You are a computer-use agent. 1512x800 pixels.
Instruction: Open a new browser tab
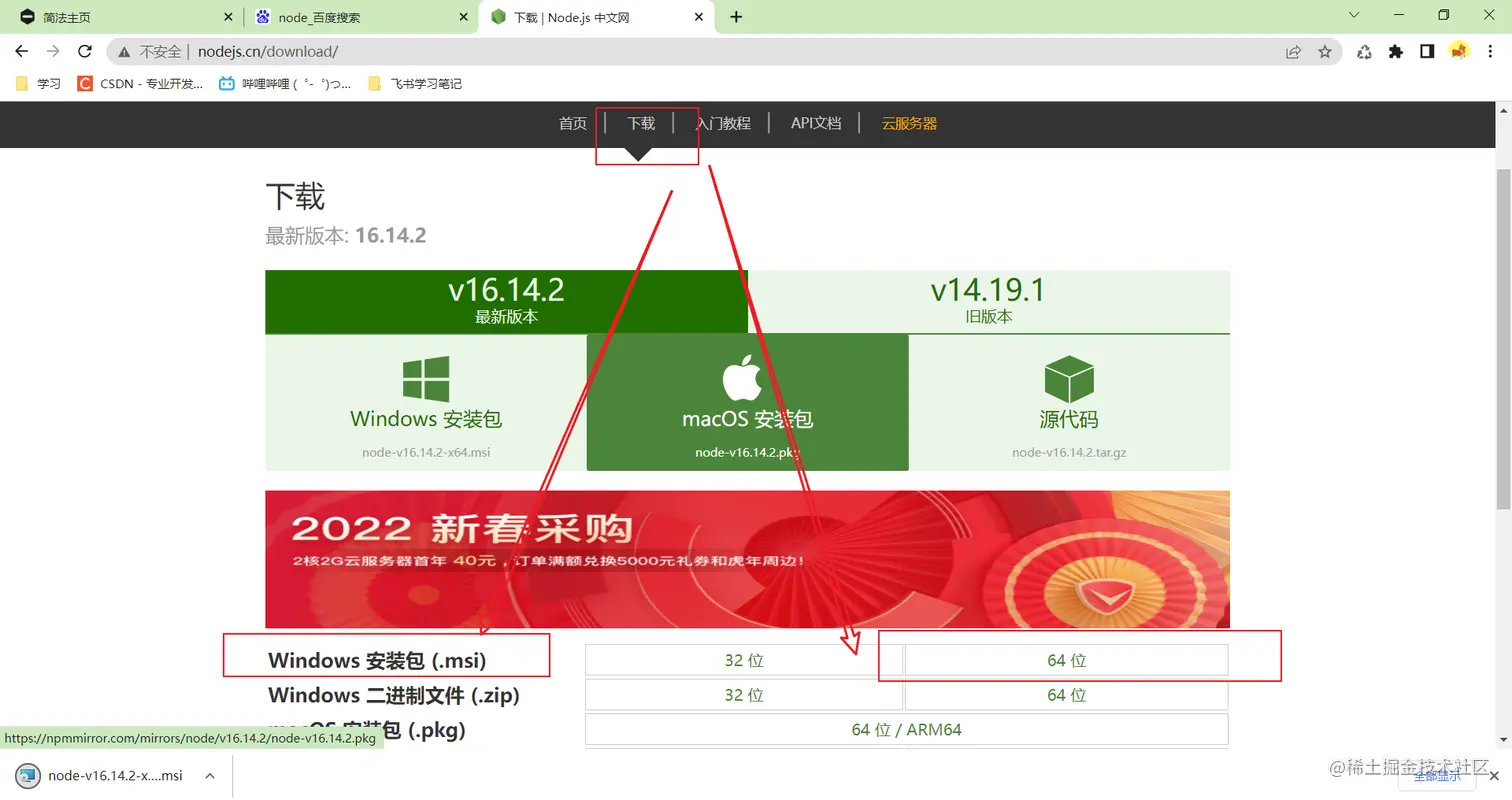pos(737,17)
